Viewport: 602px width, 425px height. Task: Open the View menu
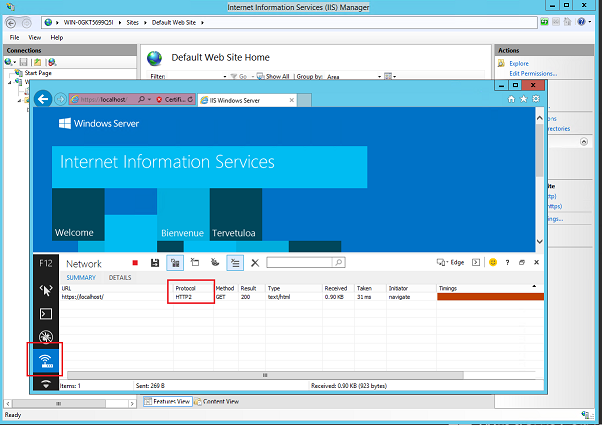34,37
